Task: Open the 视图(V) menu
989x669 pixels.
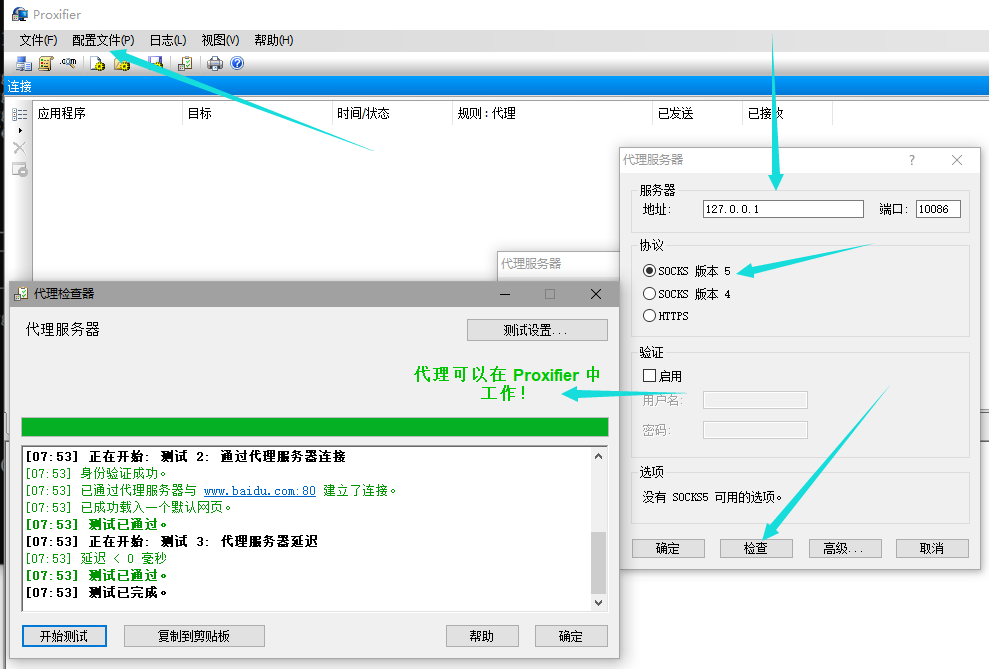Action: click(220, 40)
